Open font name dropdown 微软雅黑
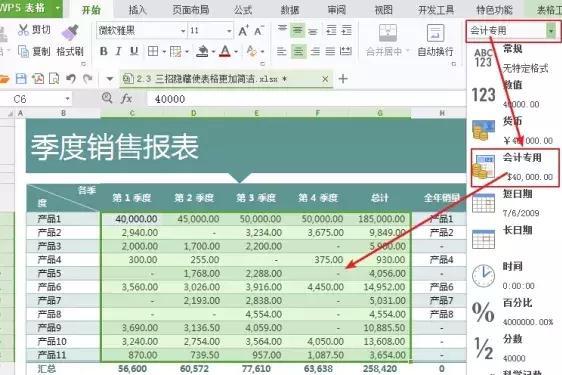This screenshot has height=375, width=562. [x=183, y=31]
